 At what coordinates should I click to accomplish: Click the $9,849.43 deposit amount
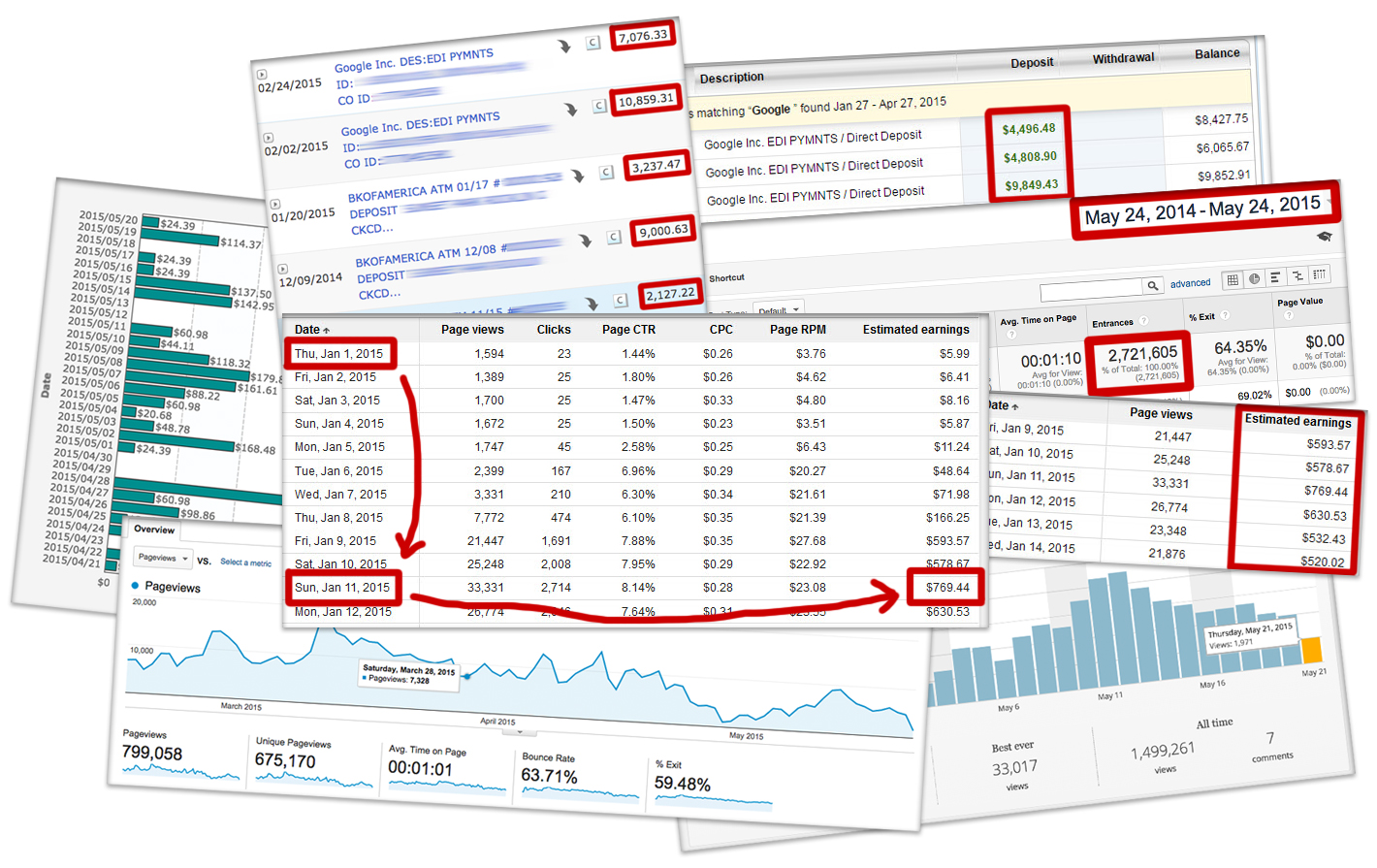point(1032,185)
